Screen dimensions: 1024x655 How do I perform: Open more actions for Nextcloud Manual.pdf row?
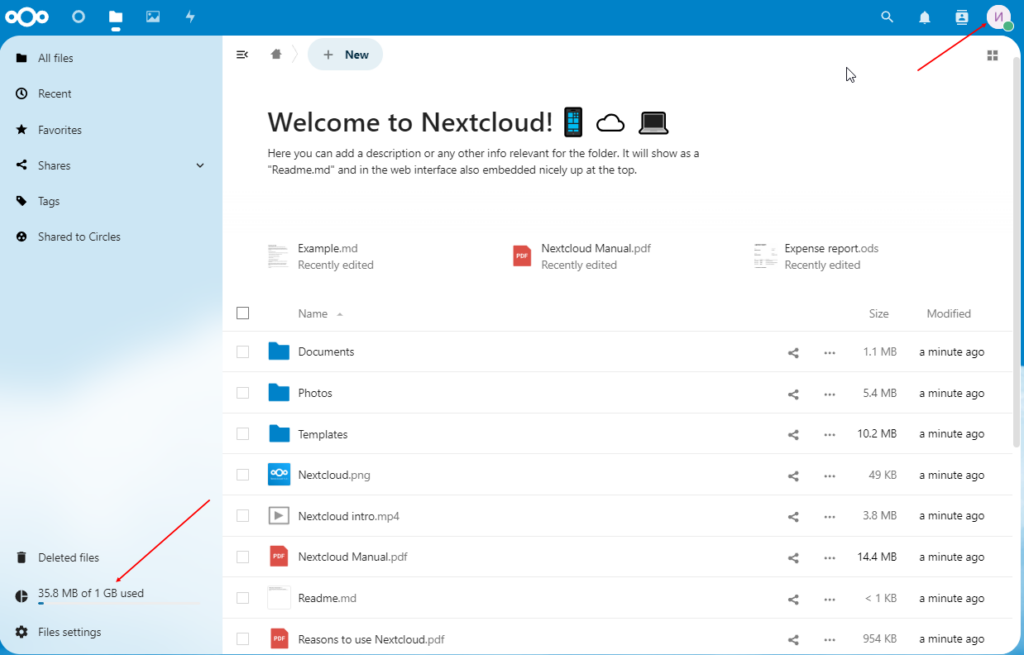[x=829, y=558]
